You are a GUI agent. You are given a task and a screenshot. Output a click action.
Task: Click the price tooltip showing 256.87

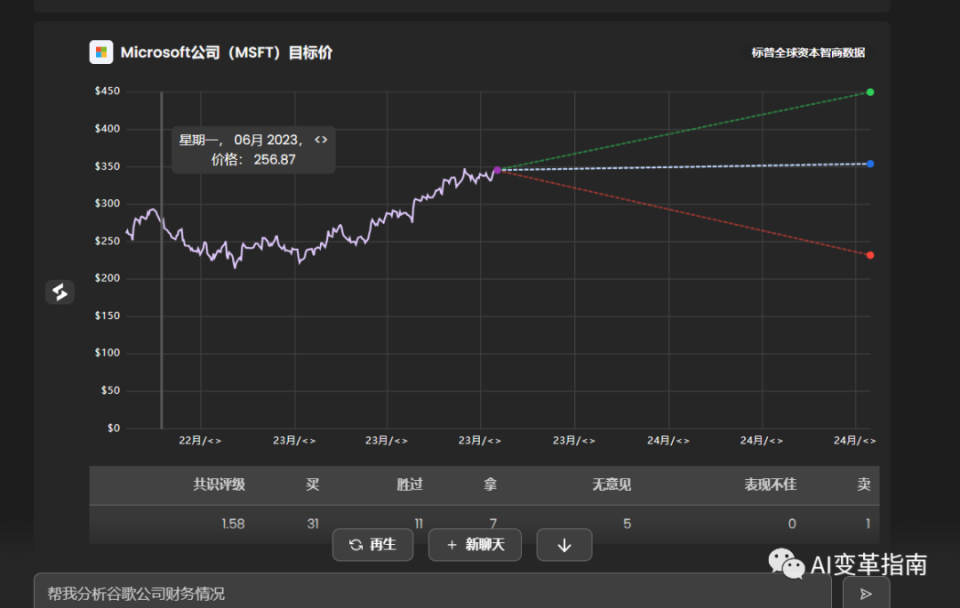click(x=253, y=150)
